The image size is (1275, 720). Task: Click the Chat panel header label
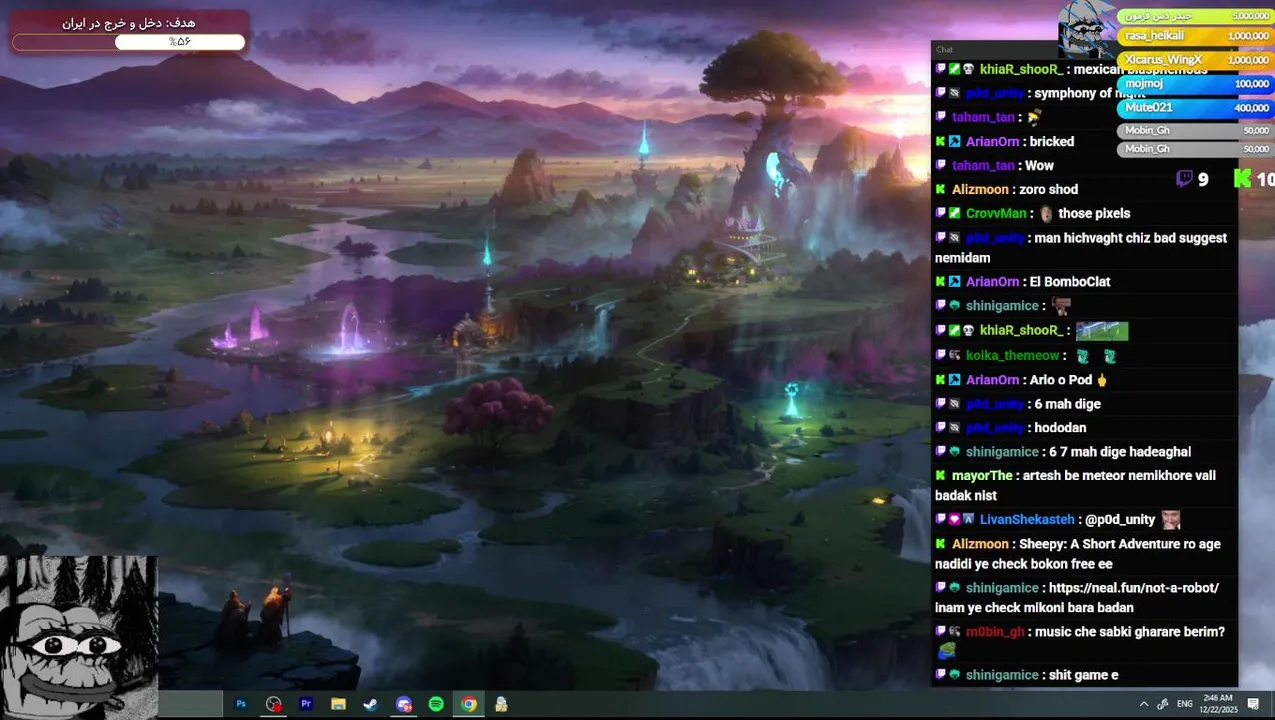(x=944, y=49)
